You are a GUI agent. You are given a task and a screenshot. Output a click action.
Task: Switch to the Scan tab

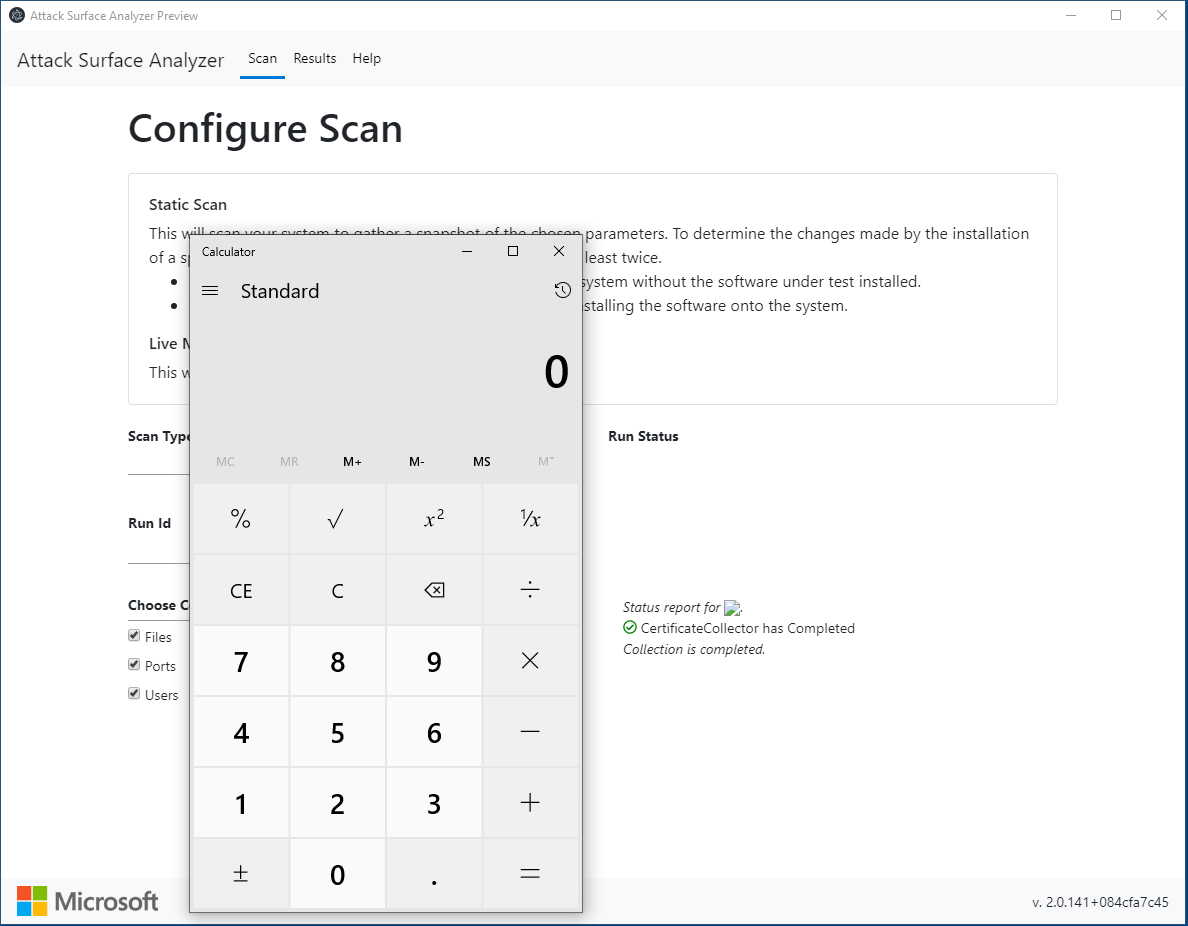(262, 59)
